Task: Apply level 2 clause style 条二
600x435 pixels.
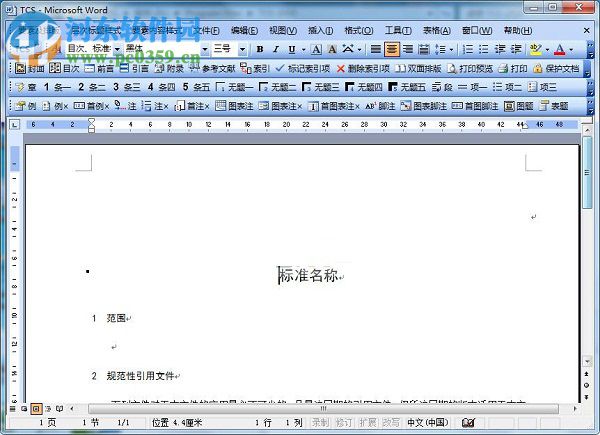Action: coord(91,87)
